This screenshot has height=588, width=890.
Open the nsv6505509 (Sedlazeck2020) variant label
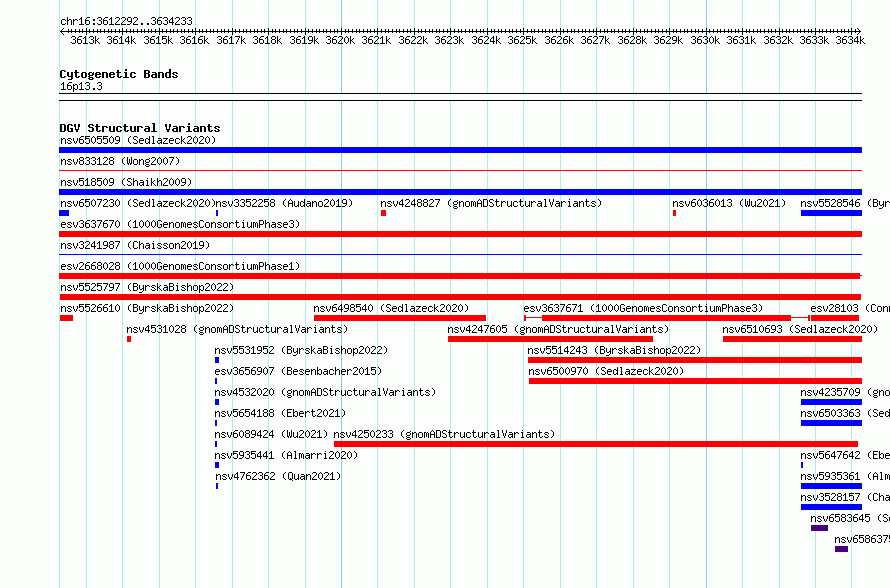tap(138, 140)
